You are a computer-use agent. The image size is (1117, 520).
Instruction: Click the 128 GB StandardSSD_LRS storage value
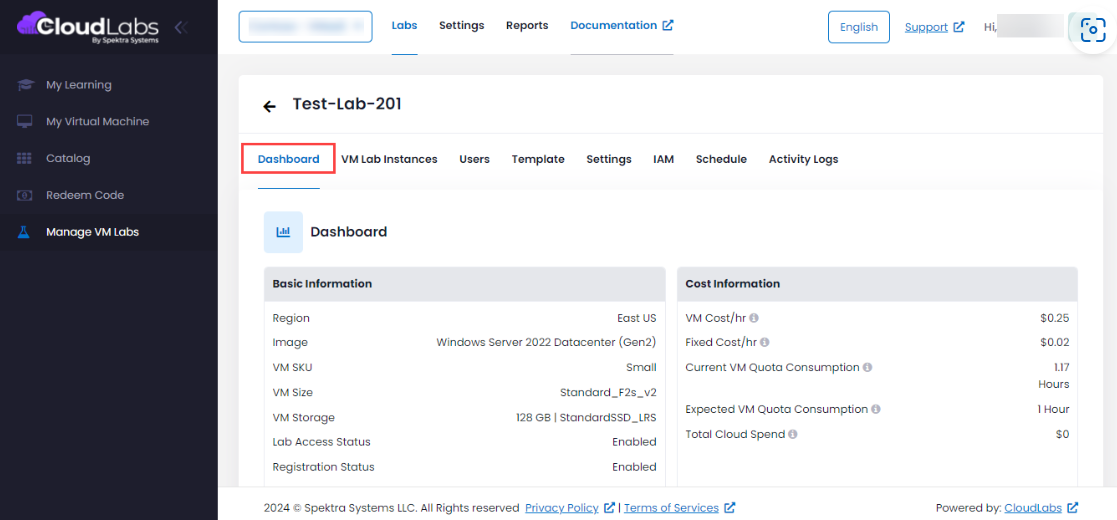tap(586, 417)
